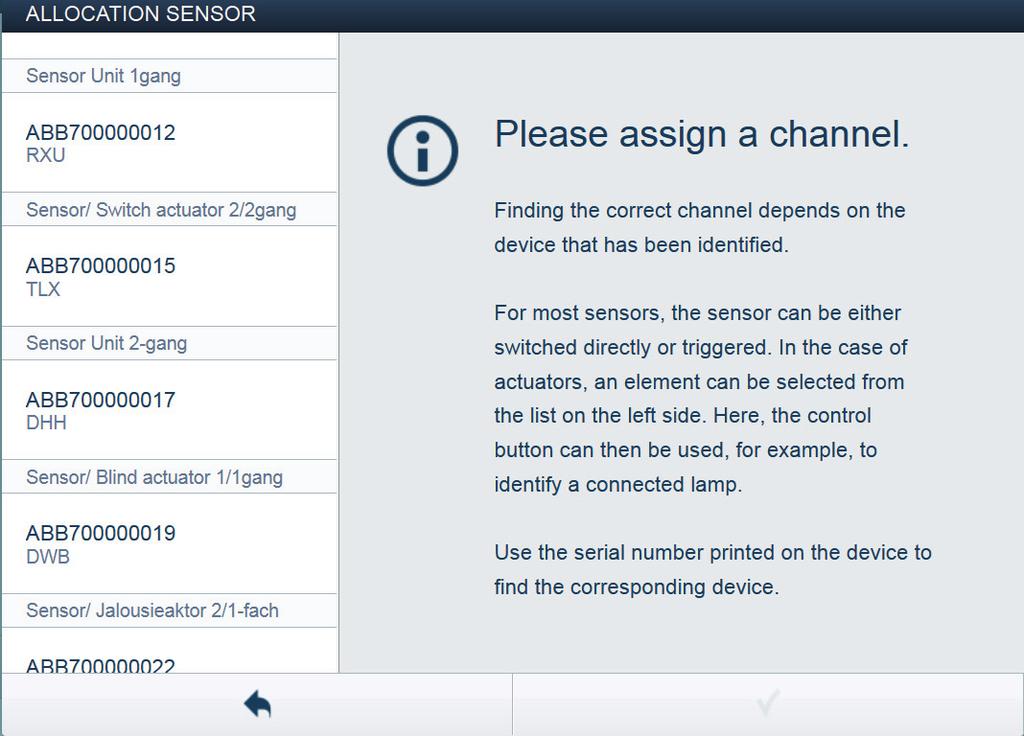Click the TLX channel label
This screenshot has width=1024, height=736.
43,289
